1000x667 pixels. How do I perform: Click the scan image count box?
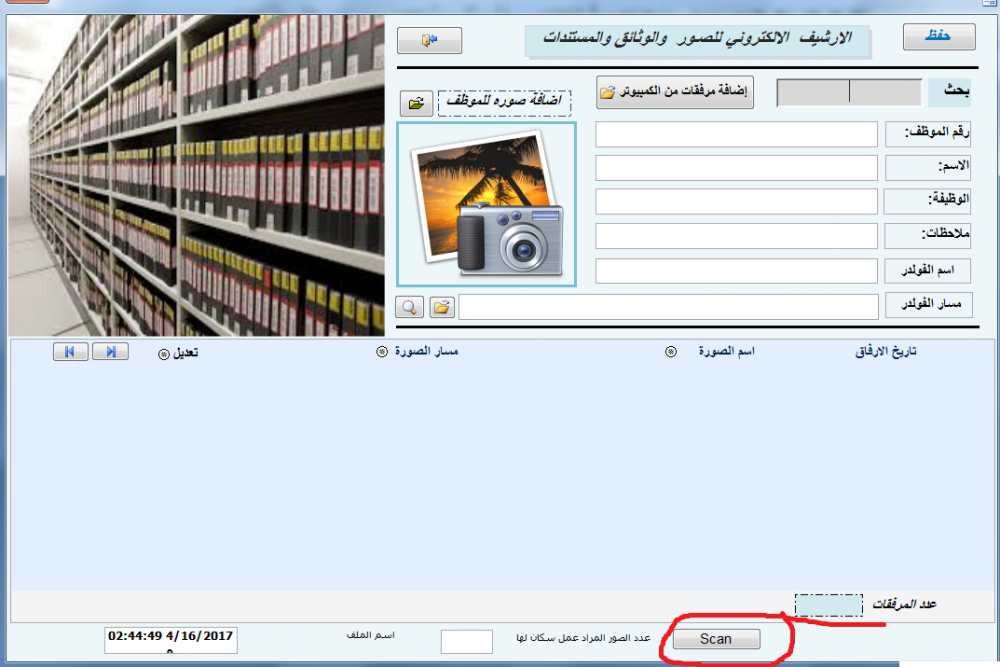click(x=466, y=642)
